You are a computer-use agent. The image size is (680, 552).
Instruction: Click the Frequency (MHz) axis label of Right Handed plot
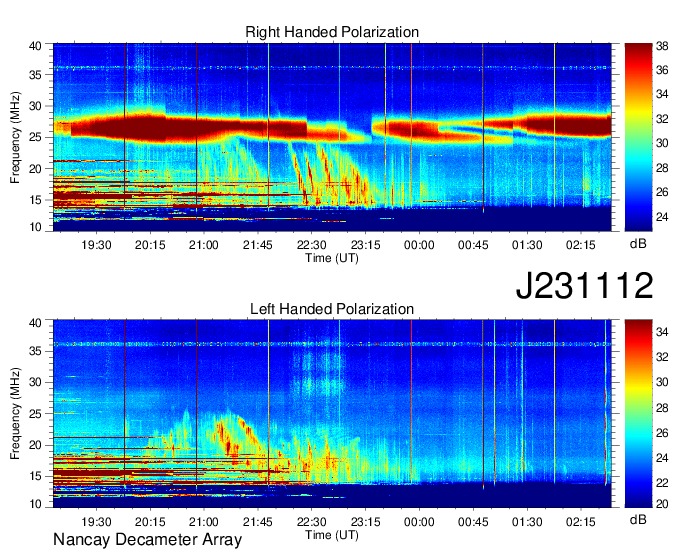coord(15,137)
